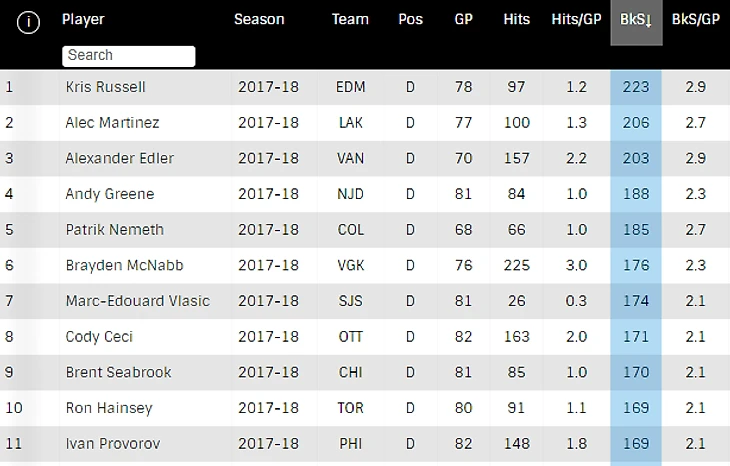Sort by BkS/GP column header
This screenshot has width=730, height=466.
[696, 19]
